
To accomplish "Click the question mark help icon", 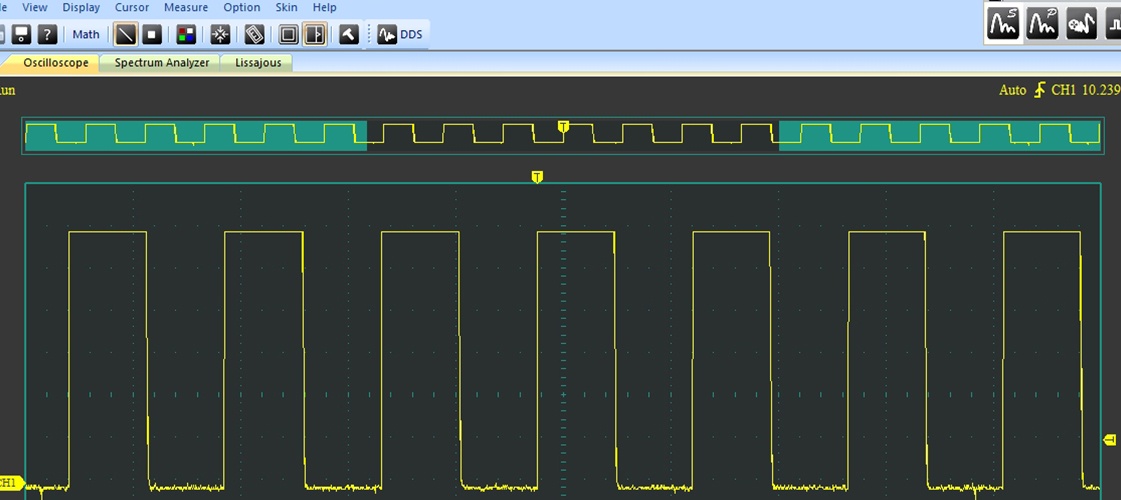I will tap(47, 34).
